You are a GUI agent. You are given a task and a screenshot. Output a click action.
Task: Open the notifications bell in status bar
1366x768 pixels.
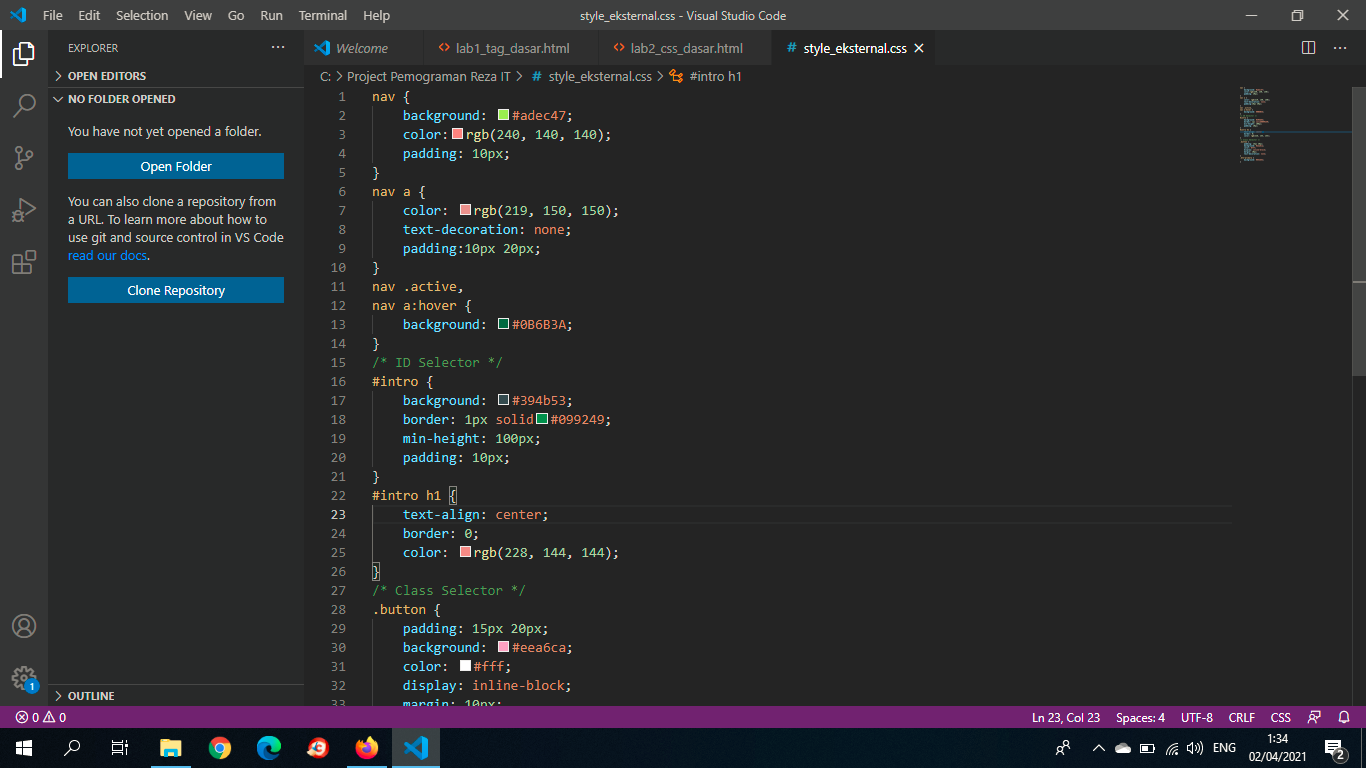1344,717
